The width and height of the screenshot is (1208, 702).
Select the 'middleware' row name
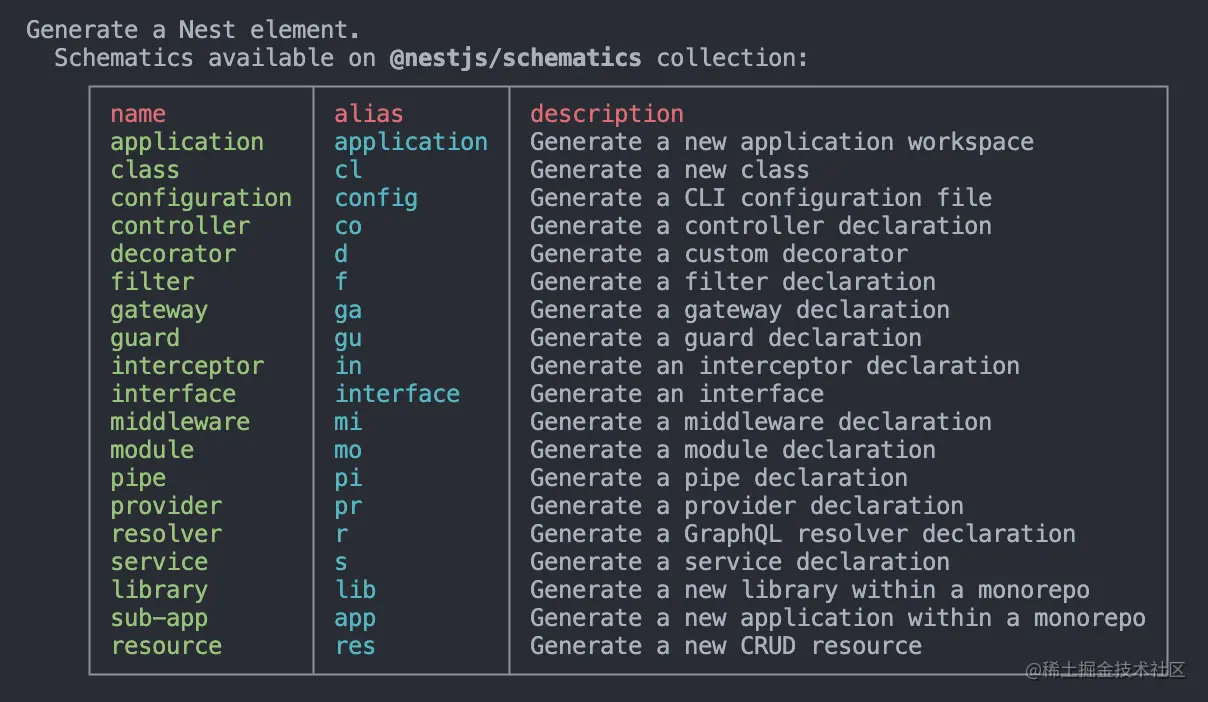180,422
